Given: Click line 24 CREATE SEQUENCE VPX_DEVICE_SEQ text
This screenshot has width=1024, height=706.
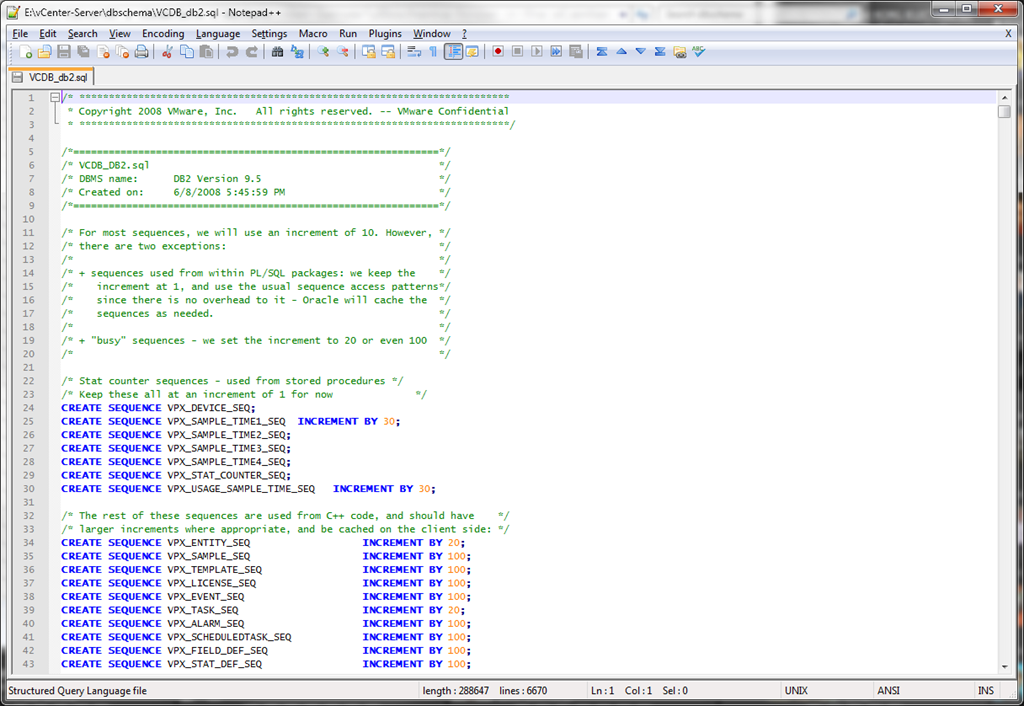Looking at the screenshot, I should (x=158, y=408).
